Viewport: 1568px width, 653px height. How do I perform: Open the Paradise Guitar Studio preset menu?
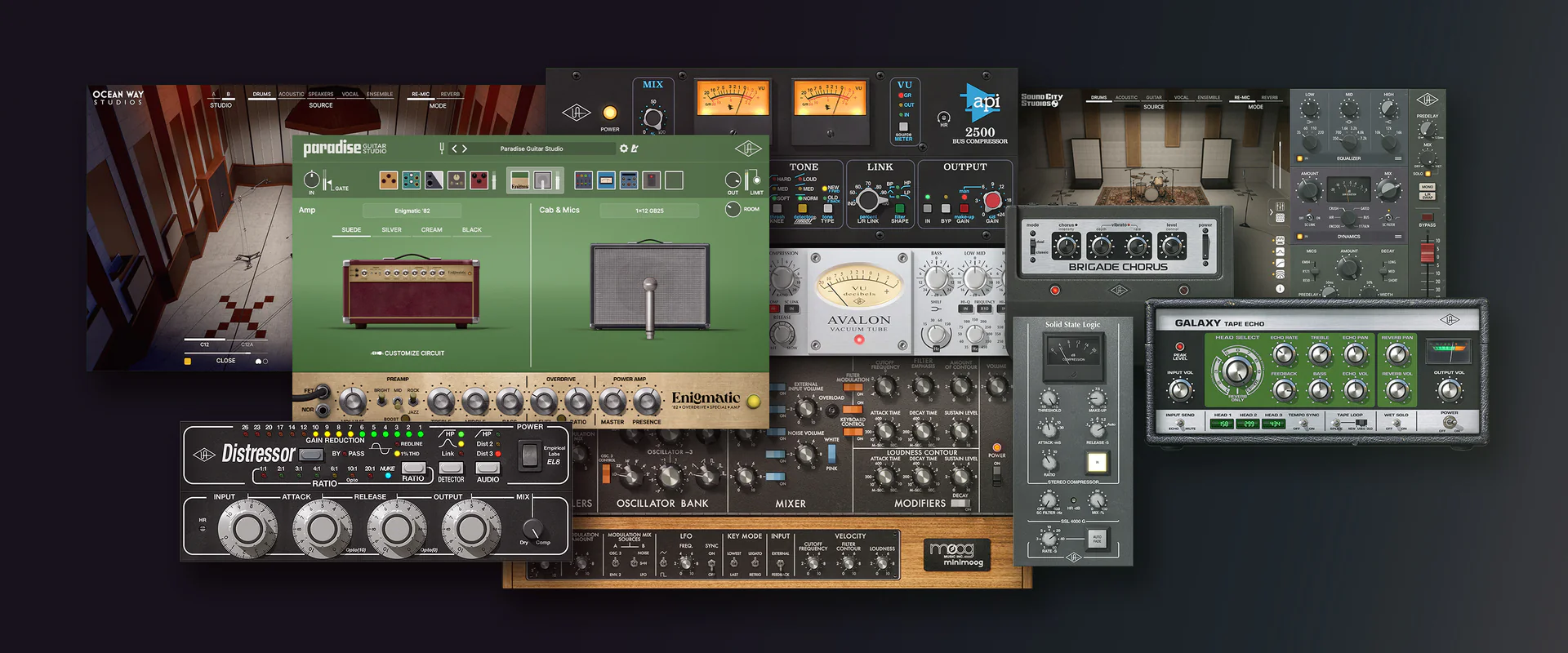click(x=532, y=149)
